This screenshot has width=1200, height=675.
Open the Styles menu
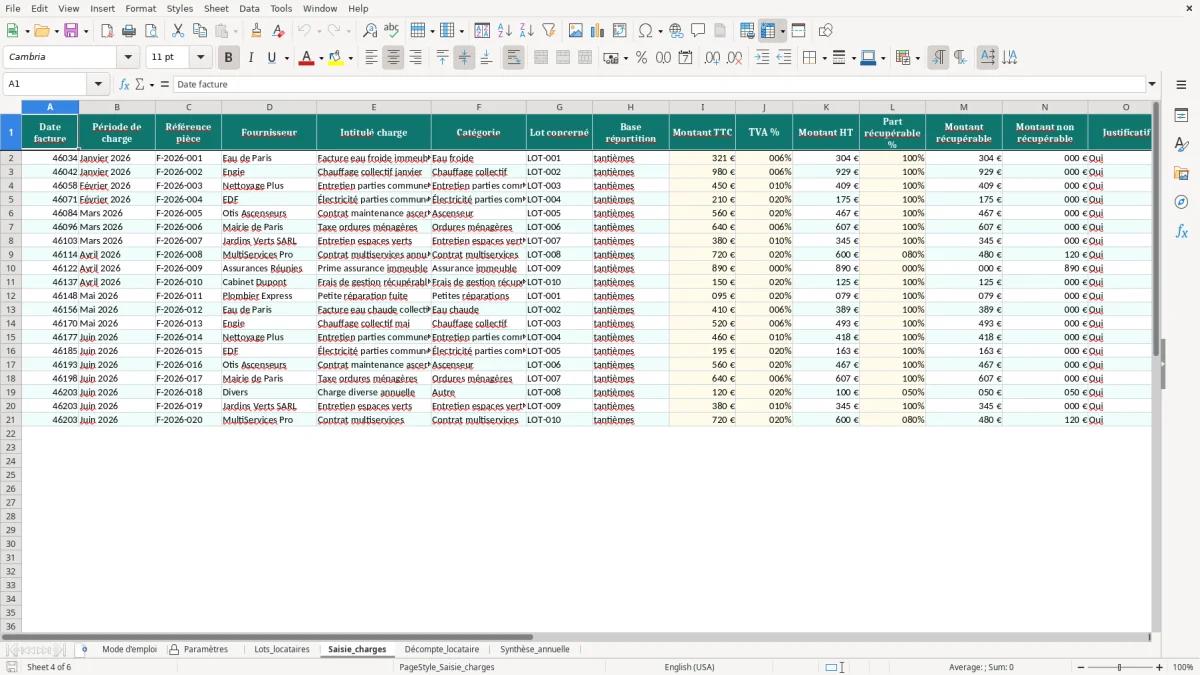(180, 8)
